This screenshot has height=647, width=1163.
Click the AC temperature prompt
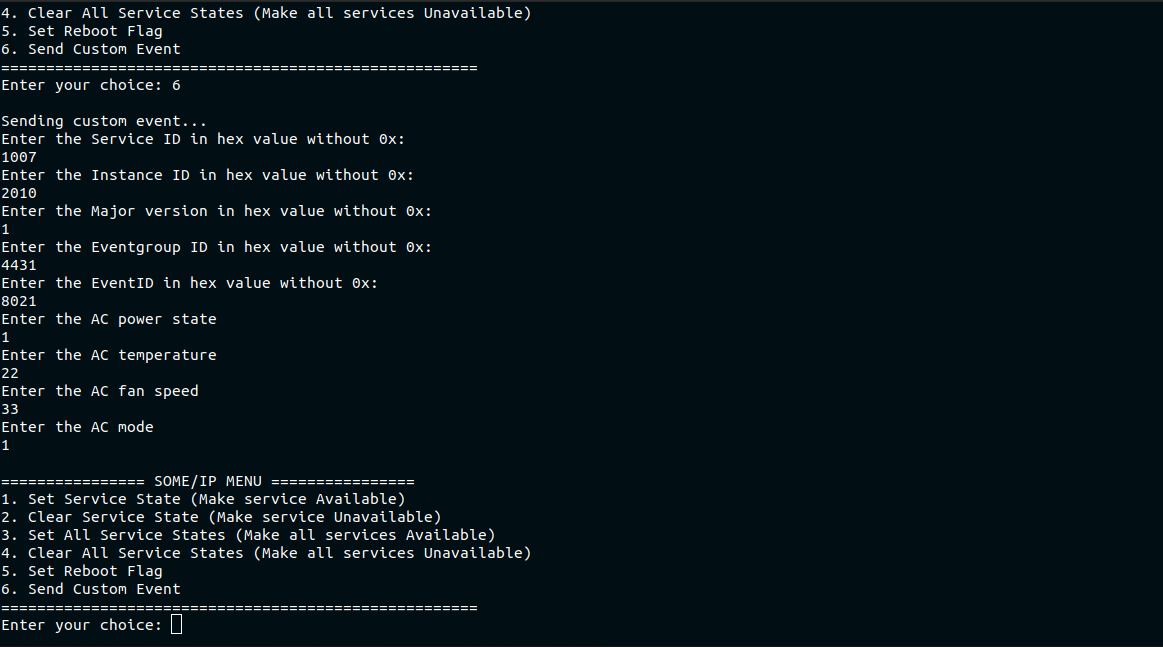pyautogui.click(x=108, y=355)
